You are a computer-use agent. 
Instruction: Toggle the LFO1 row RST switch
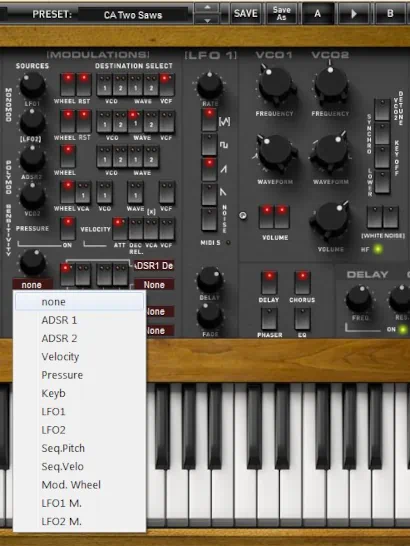coord(84,85)
